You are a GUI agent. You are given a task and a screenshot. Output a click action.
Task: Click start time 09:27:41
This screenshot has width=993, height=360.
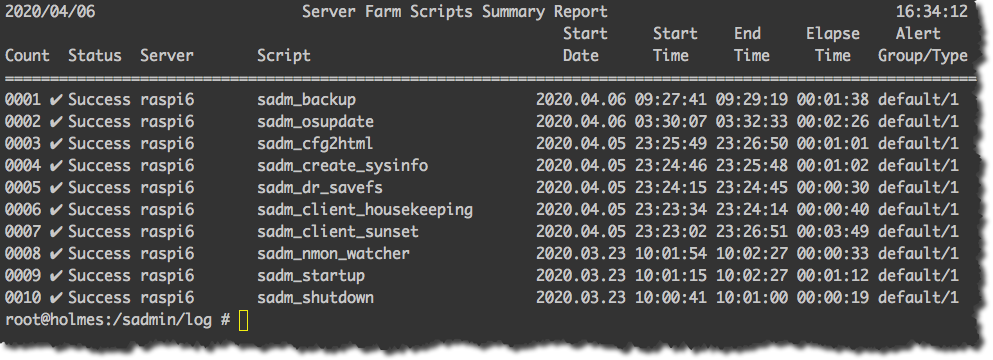671,100
